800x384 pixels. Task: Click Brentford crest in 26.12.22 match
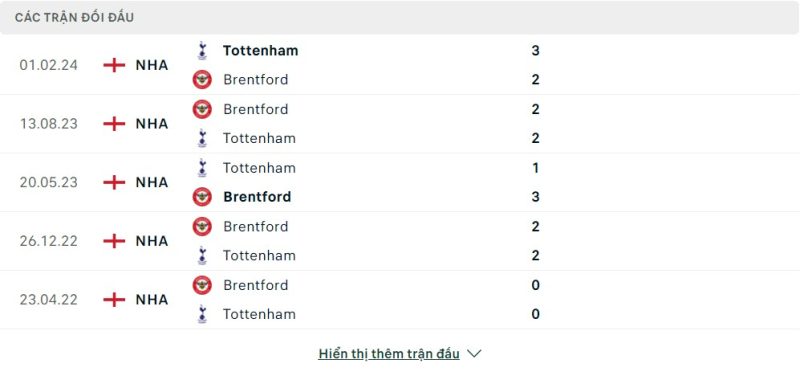(x=202, y=226)
